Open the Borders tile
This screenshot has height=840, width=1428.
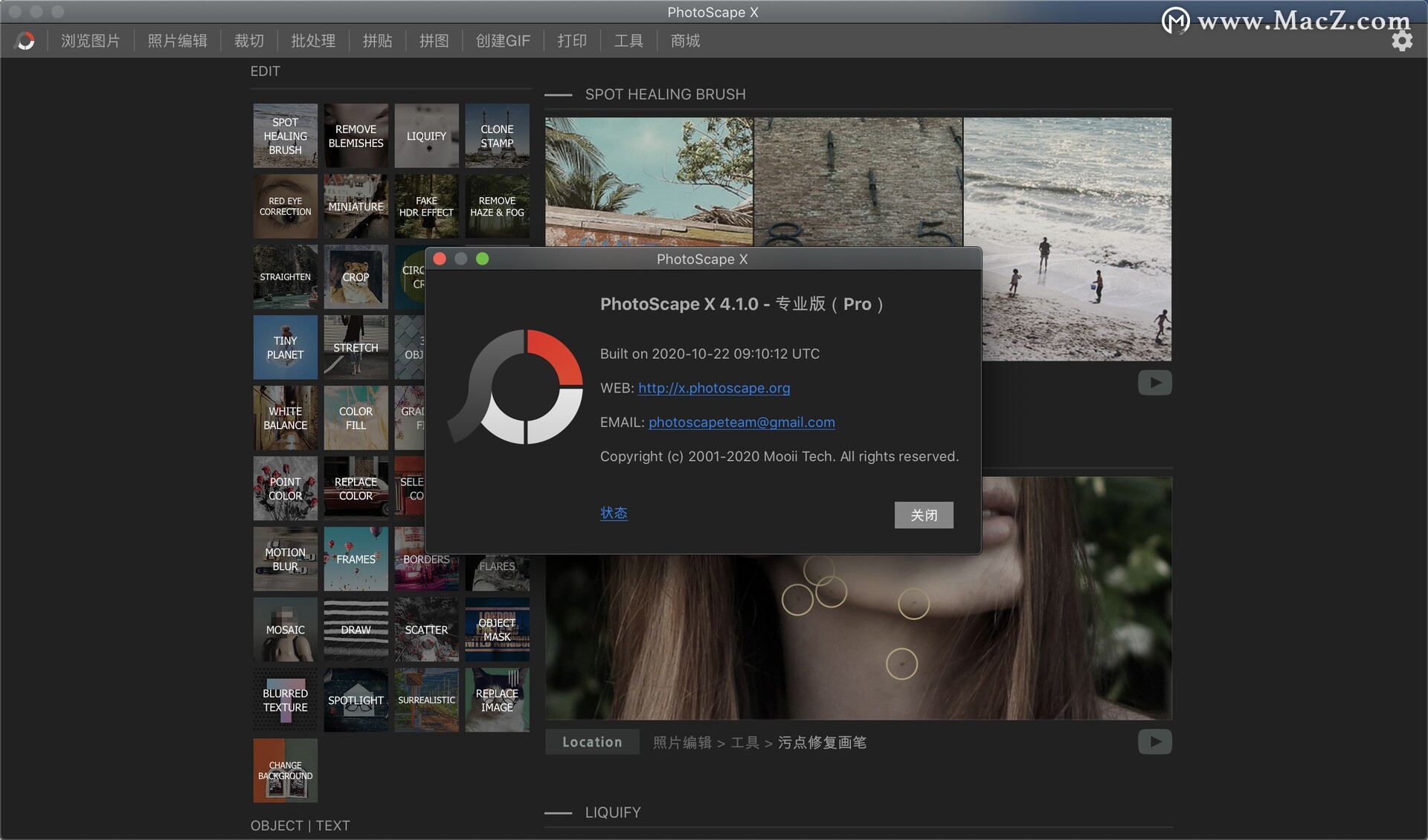click(426, 572)
